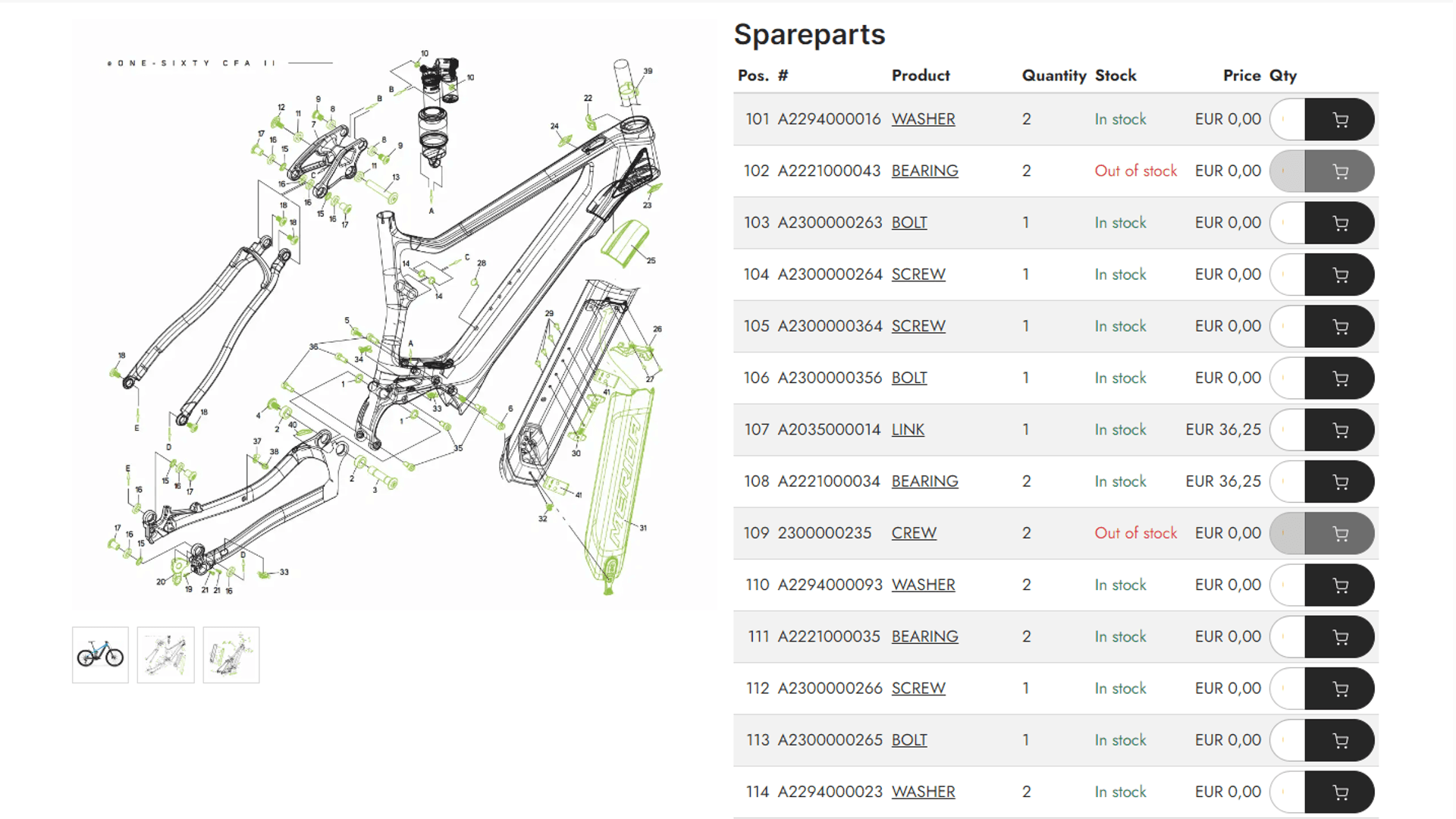Select the BEARING hyperlink pos 102
The image size is (1456, 819).
click(x=922, y=171)
